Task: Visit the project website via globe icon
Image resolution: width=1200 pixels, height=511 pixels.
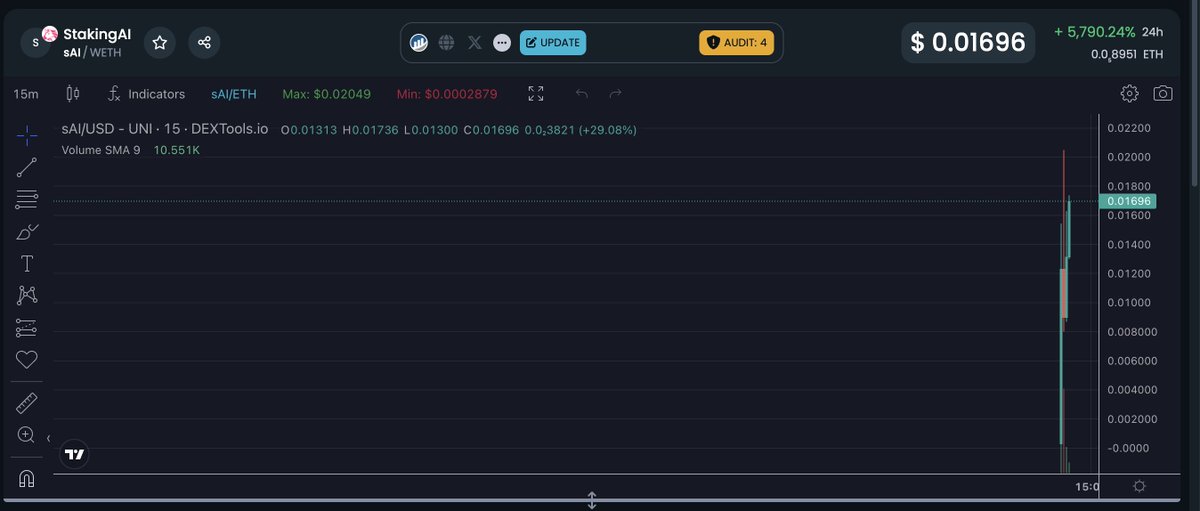Action: tap(446, 43)
